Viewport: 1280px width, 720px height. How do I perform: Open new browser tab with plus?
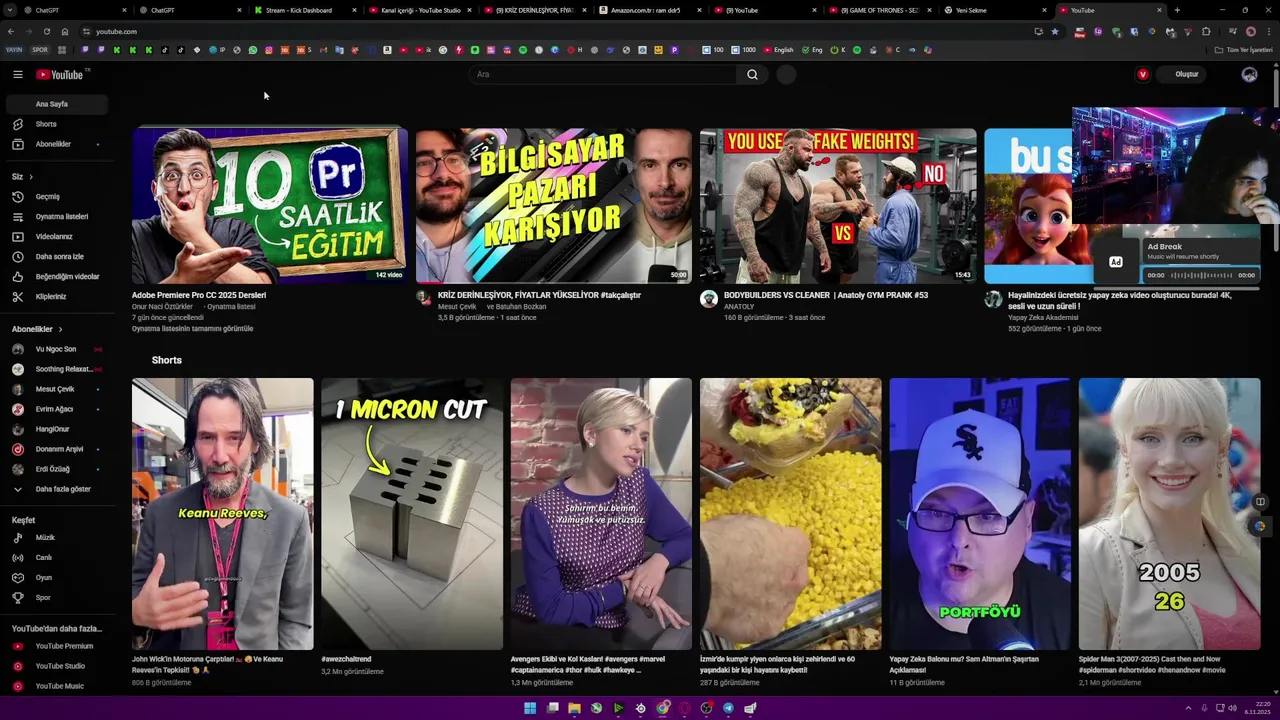[1177, 10]
